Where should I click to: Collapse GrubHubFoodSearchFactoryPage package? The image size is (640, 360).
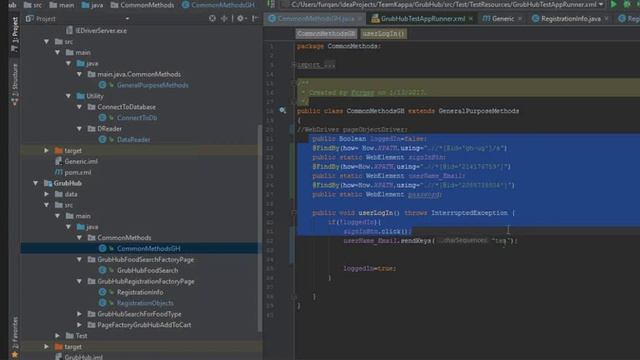coord(79,260)
